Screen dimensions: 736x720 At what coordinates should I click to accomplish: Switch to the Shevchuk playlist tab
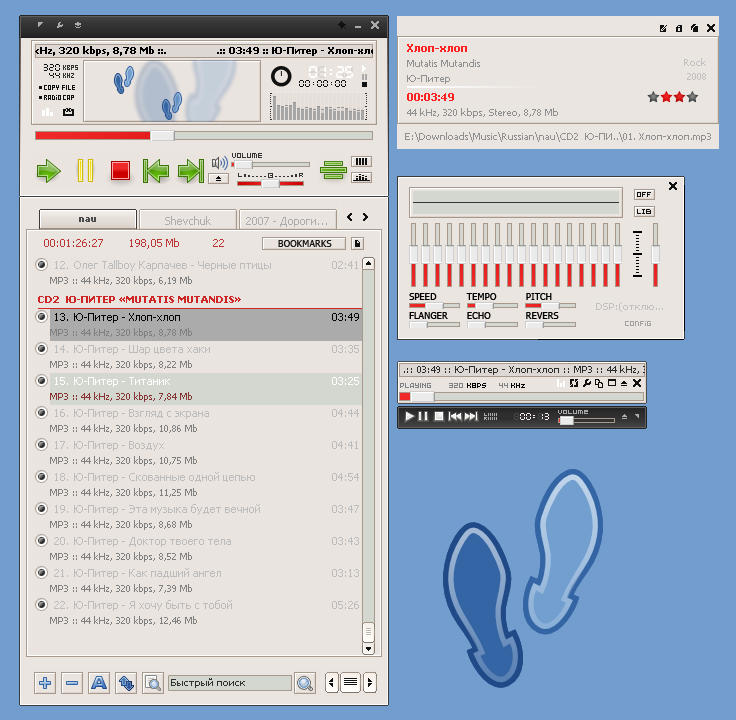[188, 221]
